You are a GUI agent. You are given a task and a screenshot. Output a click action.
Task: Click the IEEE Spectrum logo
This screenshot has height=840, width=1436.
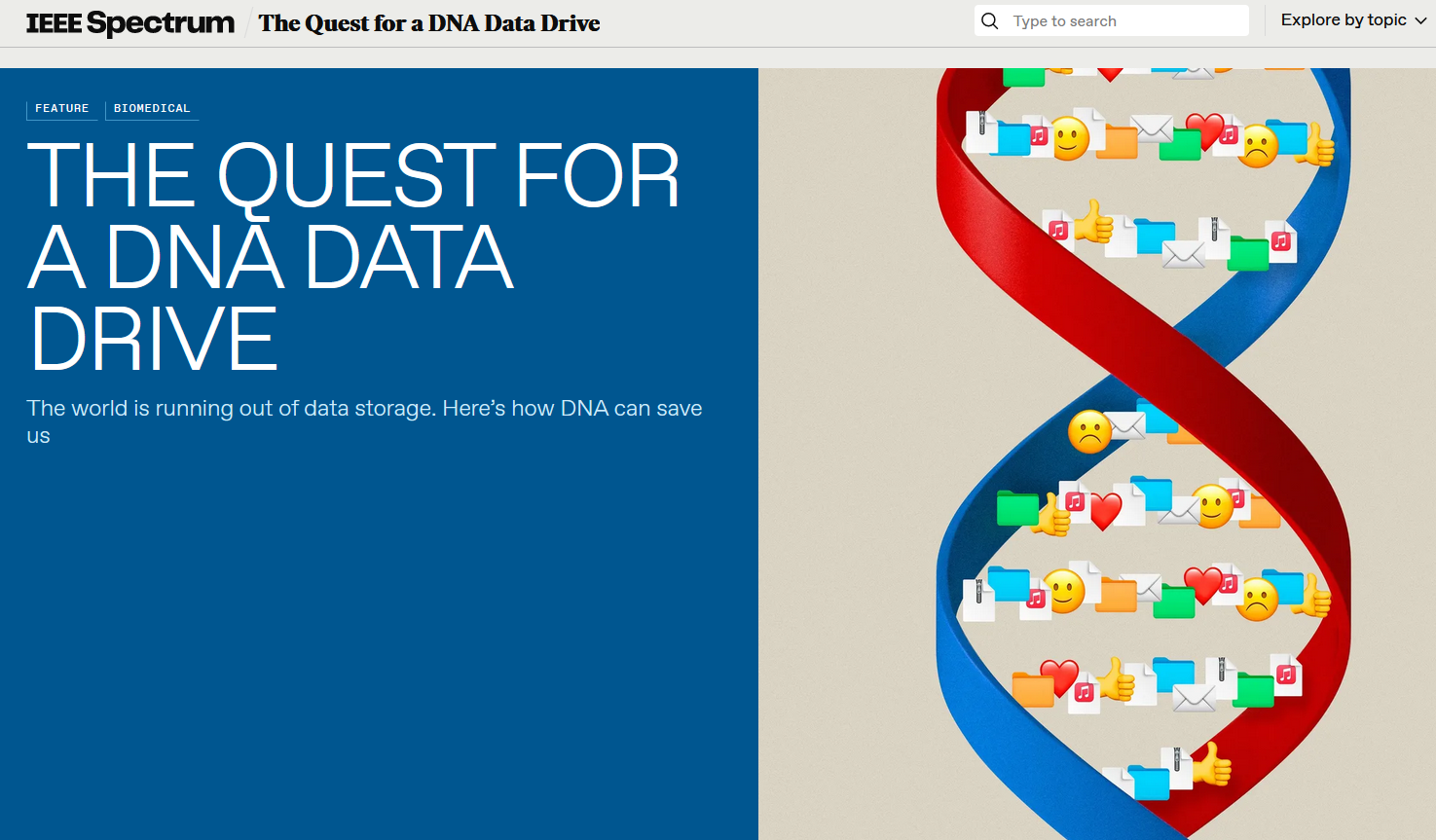pos(130,22)
